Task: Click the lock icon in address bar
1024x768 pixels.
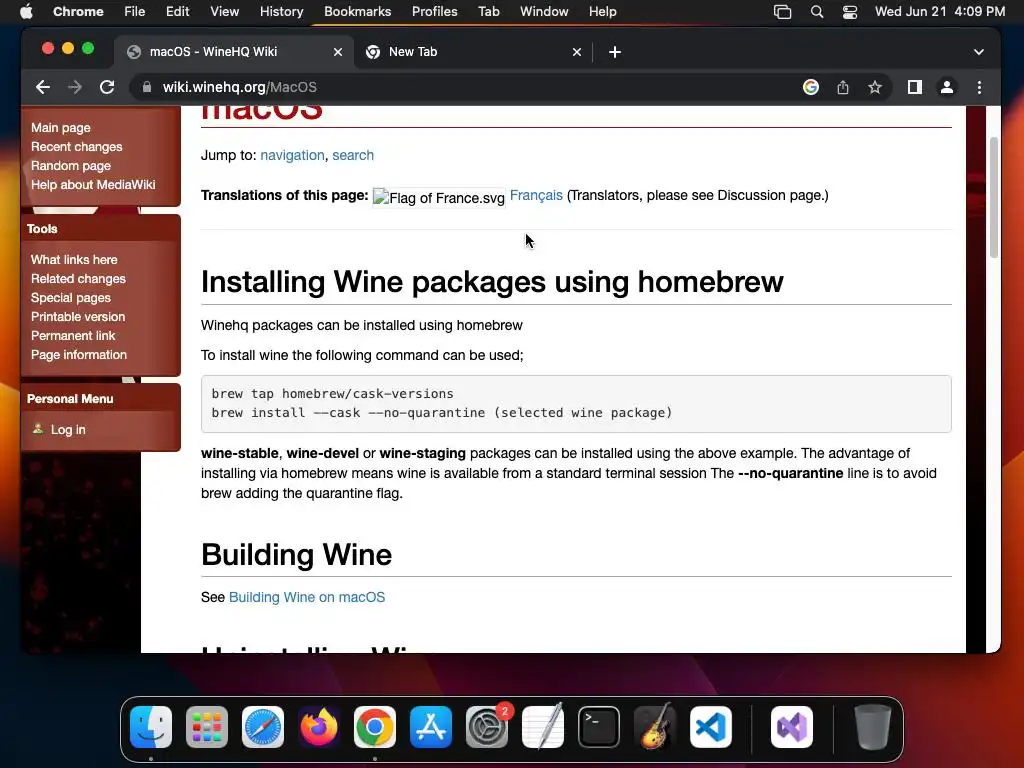Action: coord(147,87)
